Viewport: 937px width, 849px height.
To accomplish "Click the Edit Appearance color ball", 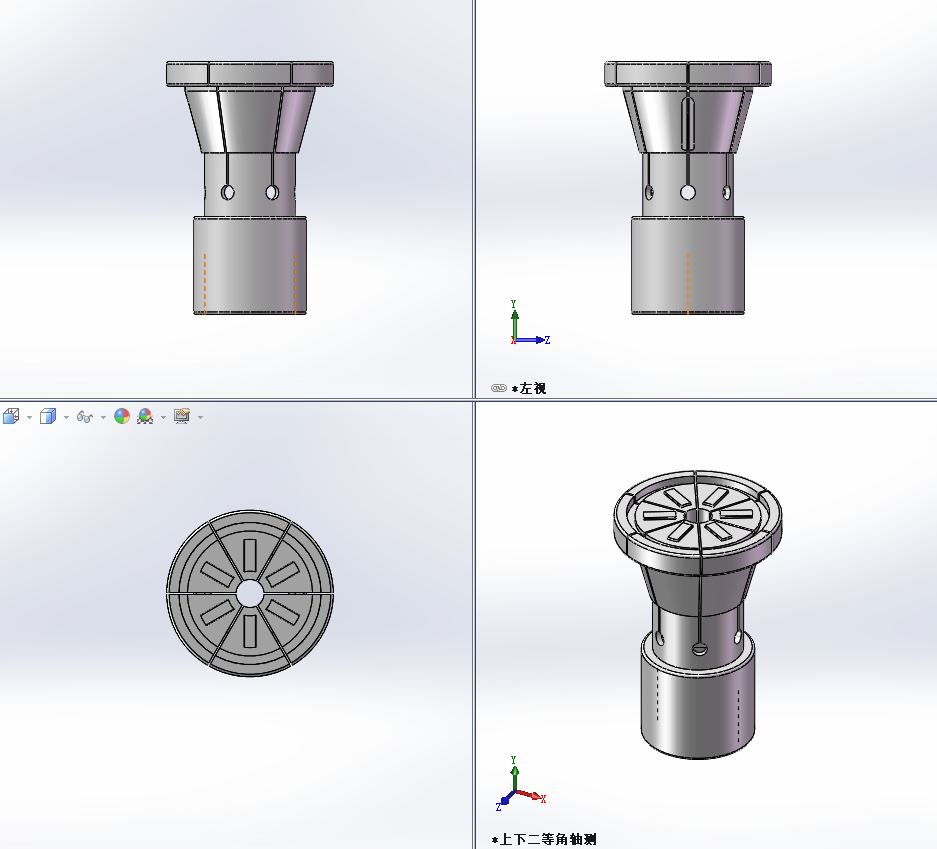I will point(122,416).
